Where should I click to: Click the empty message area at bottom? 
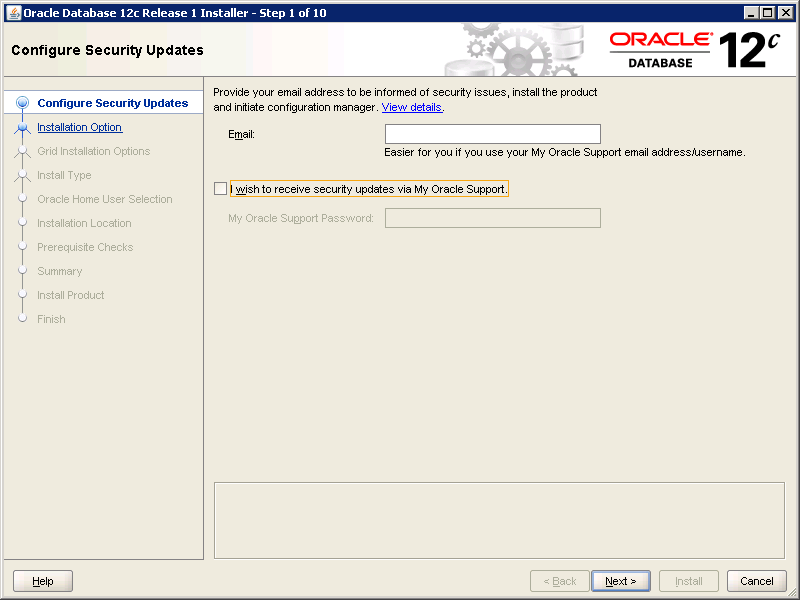click(x=499, y=520)
